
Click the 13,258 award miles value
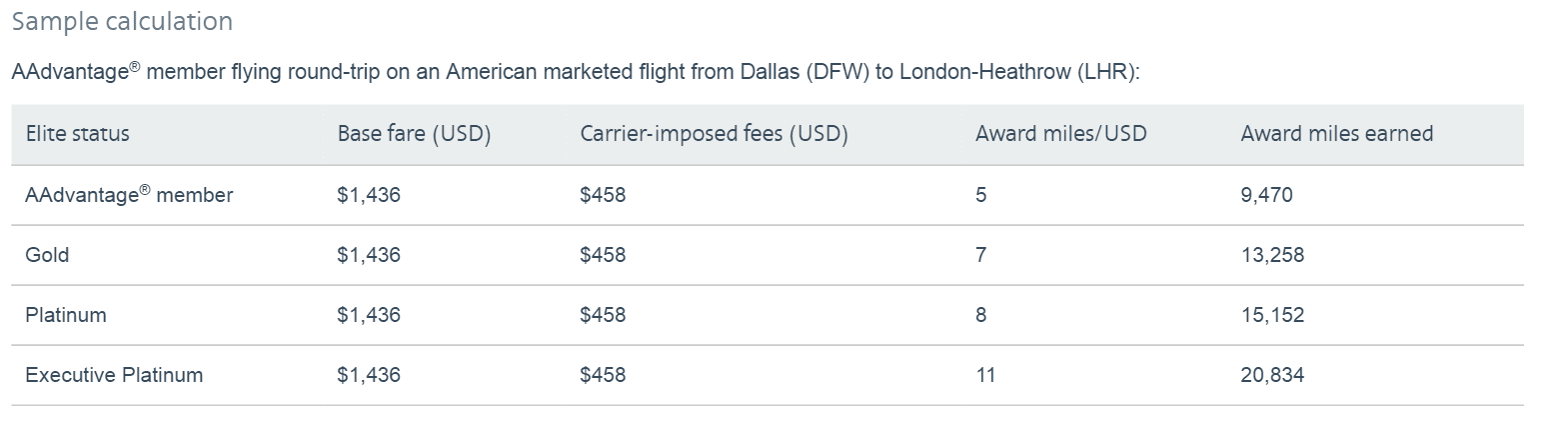(1272, 255)
